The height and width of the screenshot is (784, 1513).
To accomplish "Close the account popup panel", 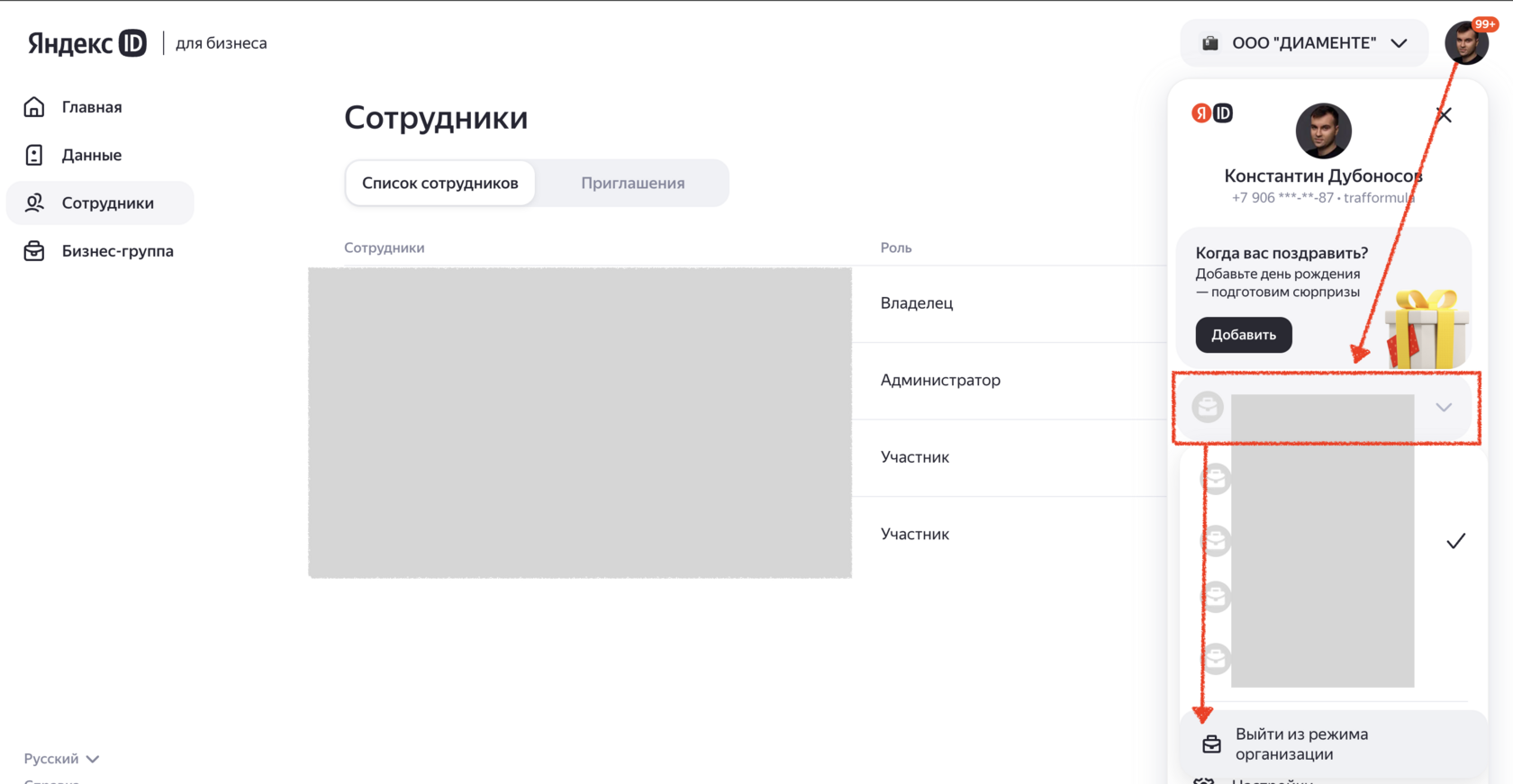I will pyautogui.click(x=1444, y=115).
